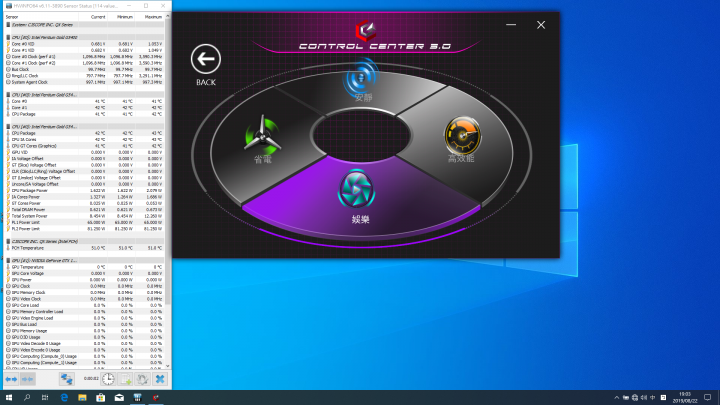This screenshot has width=720, height=405.
Task: Click HWiNFO close sensors X icon
Action: [x=160, y=379]
